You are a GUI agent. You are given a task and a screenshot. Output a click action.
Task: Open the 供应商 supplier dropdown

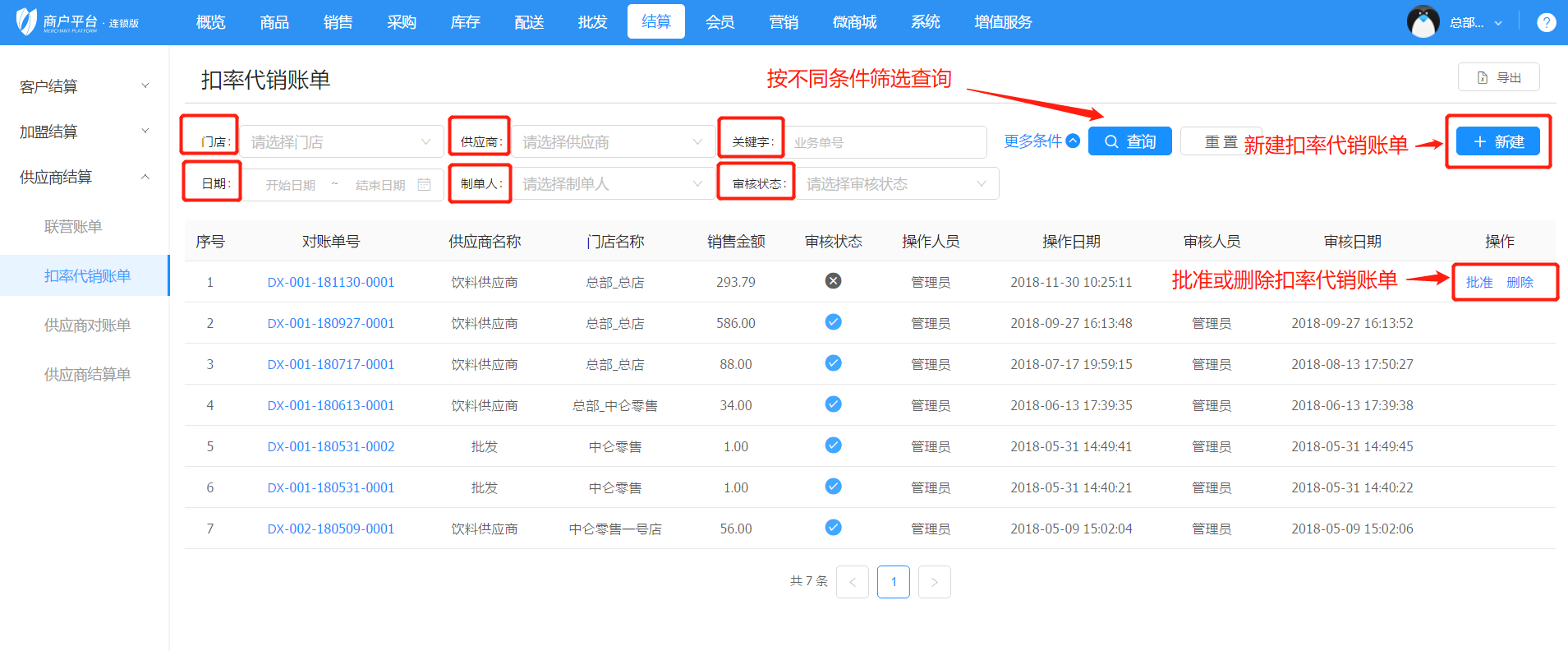click(612, 142)
